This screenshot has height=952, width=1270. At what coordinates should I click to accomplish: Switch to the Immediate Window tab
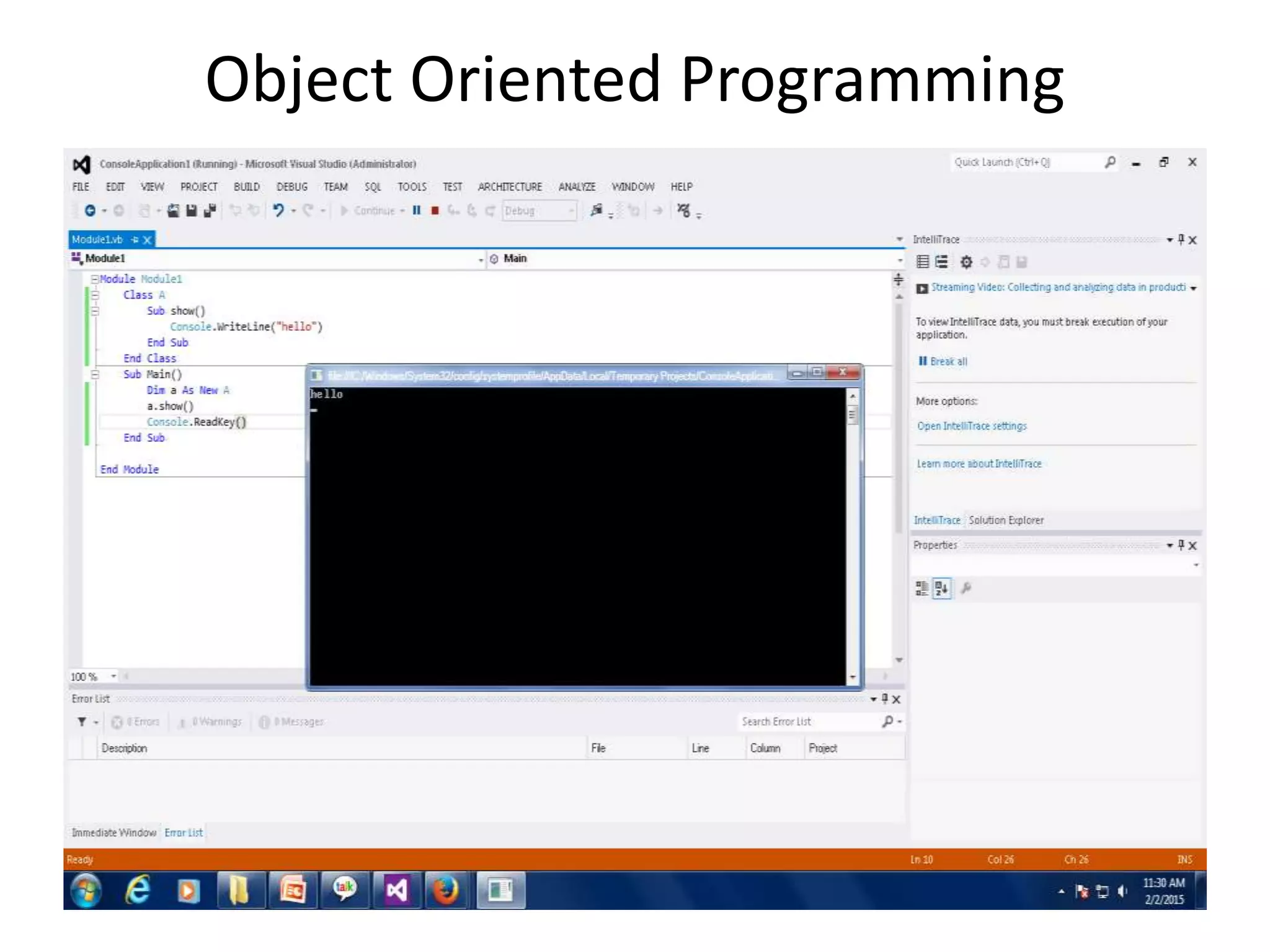click(x=113, y=832)
